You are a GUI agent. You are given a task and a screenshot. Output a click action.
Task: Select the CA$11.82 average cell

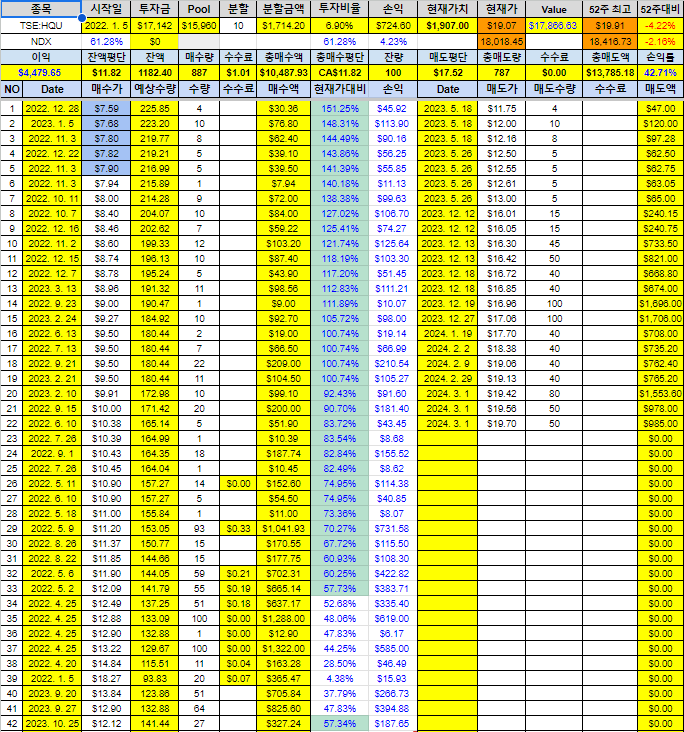(x=339, y=72)
